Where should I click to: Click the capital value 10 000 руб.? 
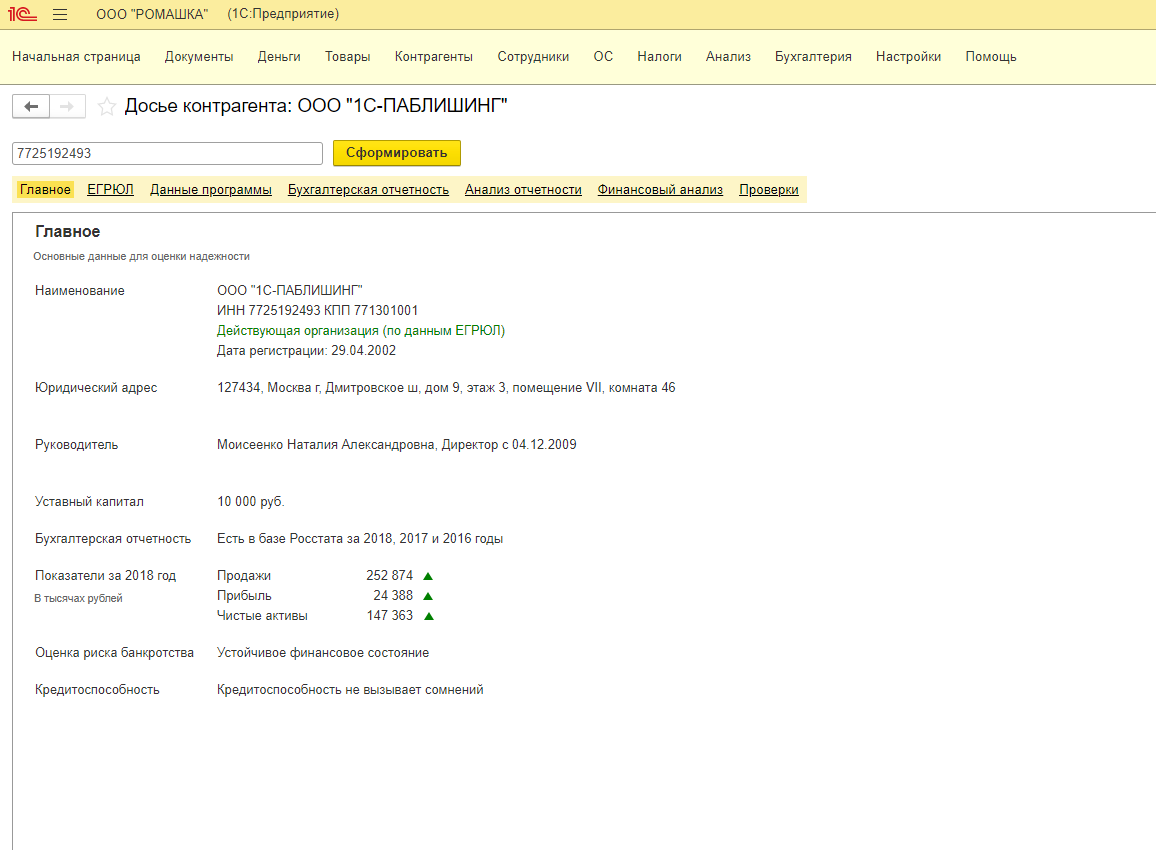tap(251, 501)
